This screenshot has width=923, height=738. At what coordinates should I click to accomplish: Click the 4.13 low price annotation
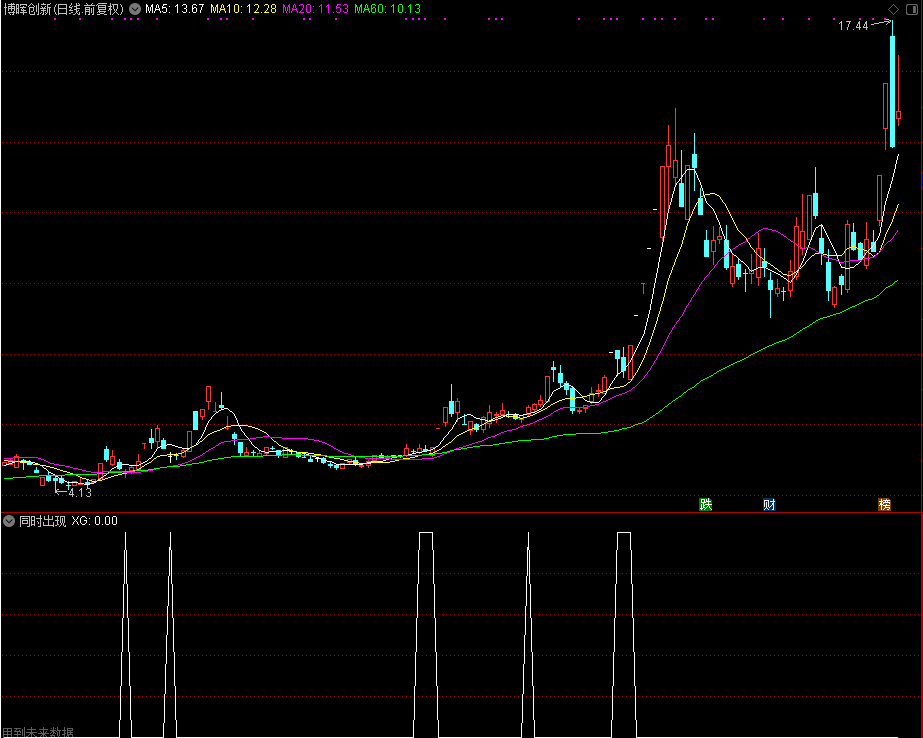(80, 493)
